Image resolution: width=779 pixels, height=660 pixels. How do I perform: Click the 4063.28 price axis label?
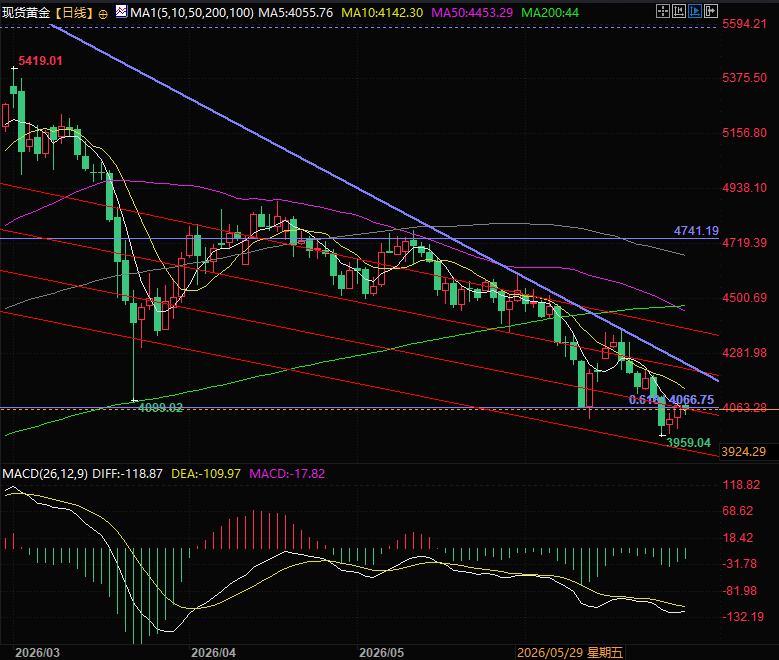point(744,408)
